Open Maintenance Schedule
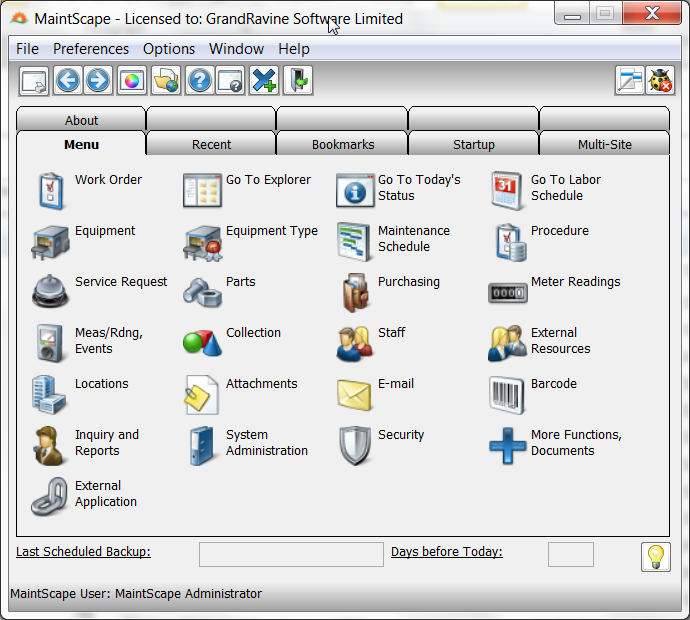Image resolution: width=690 pixels, height=620 pixels. pos(354,242)
